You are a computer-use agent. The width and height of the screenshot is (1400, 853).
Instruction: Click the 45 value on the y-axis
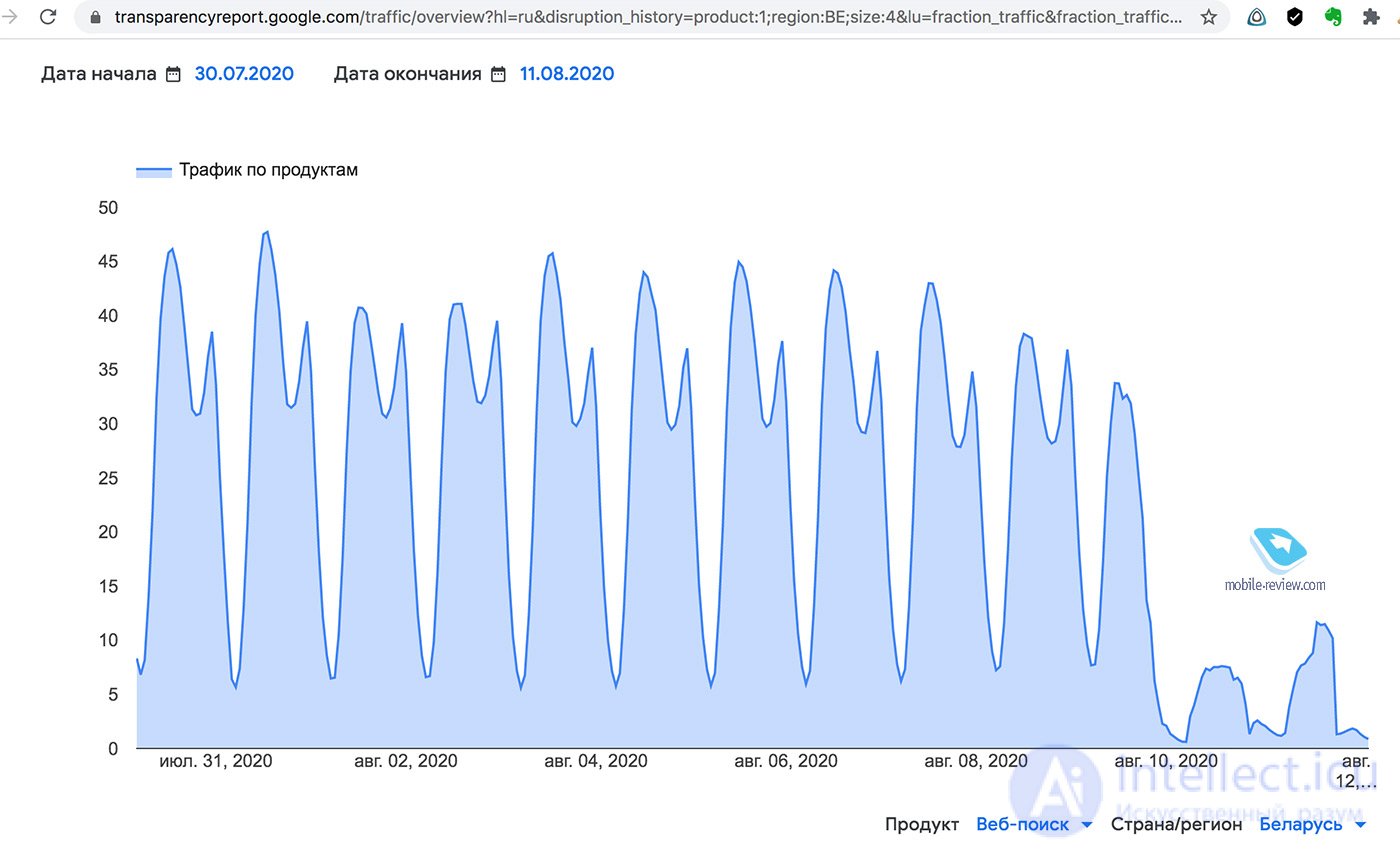coord(107,262)
